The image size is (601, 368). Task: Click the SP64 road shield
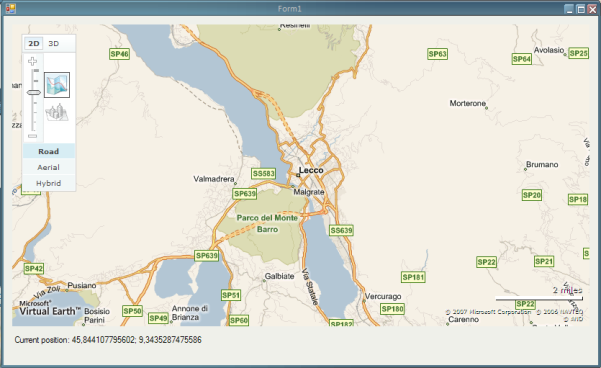(522, 59)
